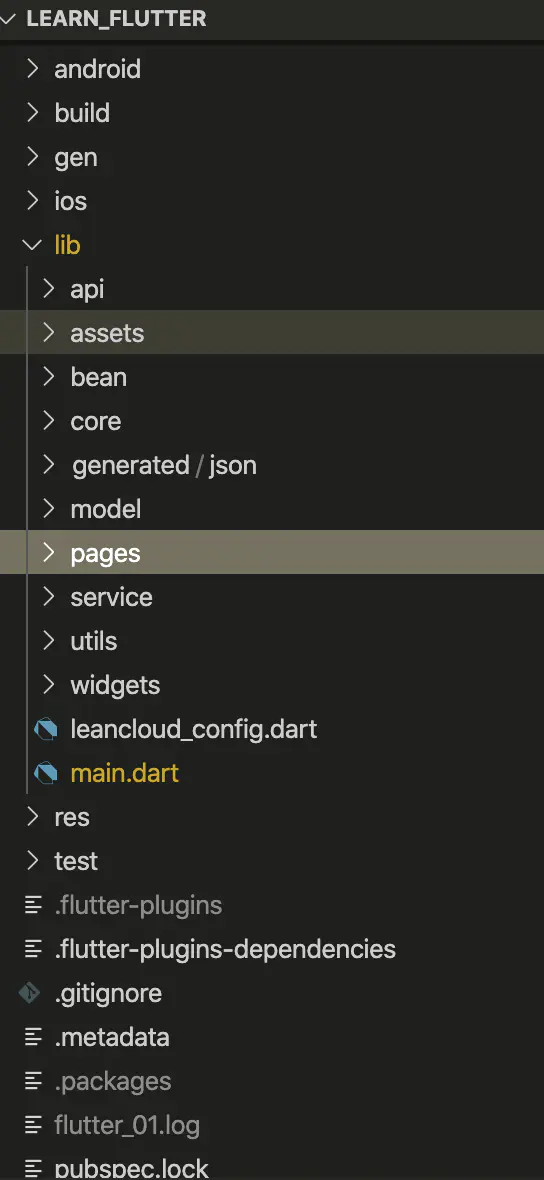Click the Dart icon beside leancloud_config.dart

[46, 729]
